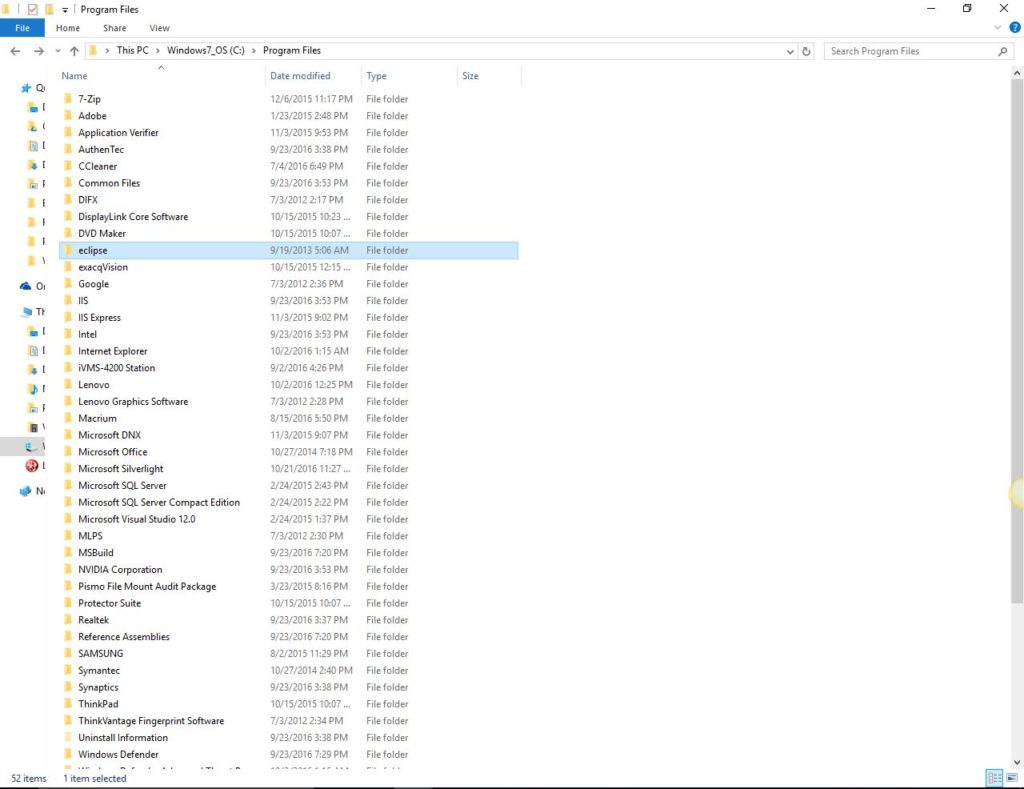Switch to the View ribbon tab
Screen dimensions: 1024x789
click(160, 27)
